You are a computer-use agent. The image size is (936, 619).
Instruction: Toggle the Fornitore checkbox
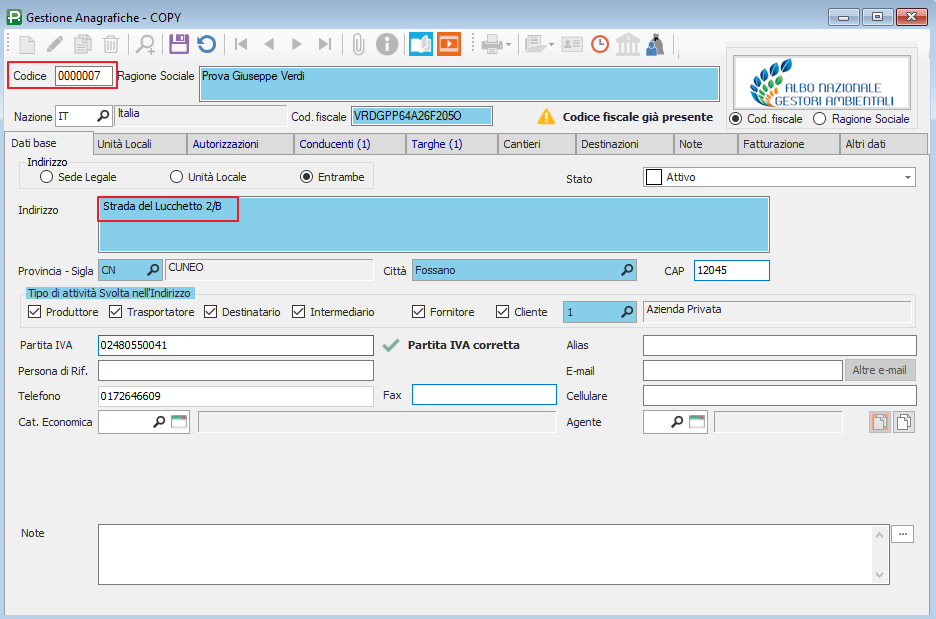(419, 312)
